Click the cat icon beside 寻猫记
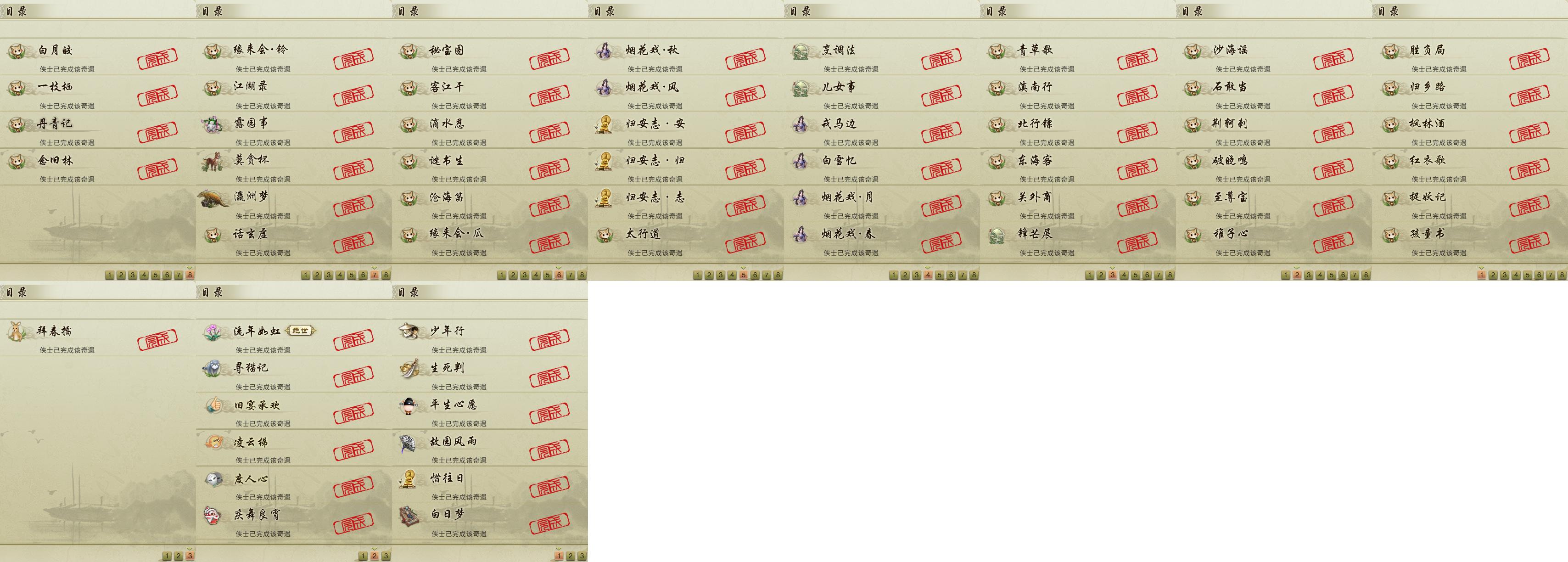The image size is (1568, 562). tap(213, 369)
